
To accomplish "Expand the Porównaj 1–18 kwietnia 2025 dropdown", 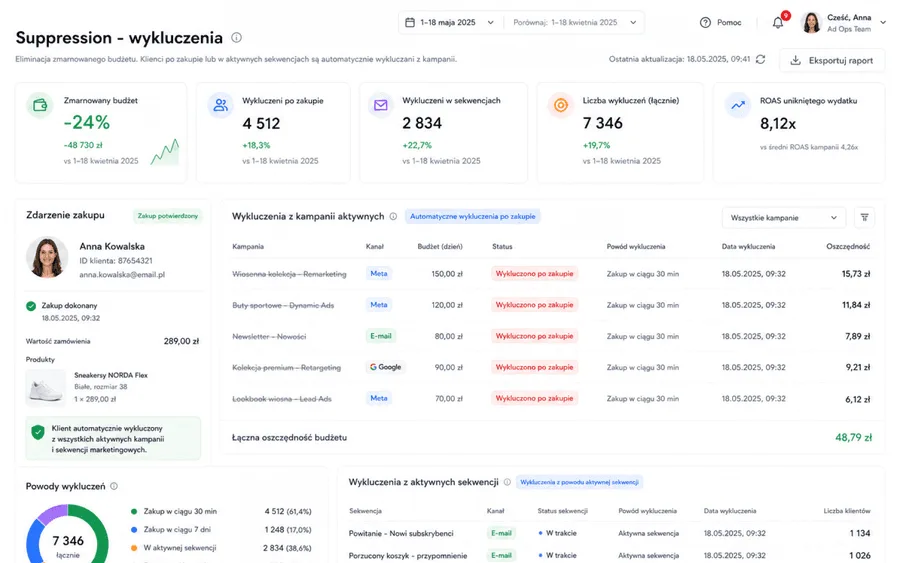I will coord(575,22).
